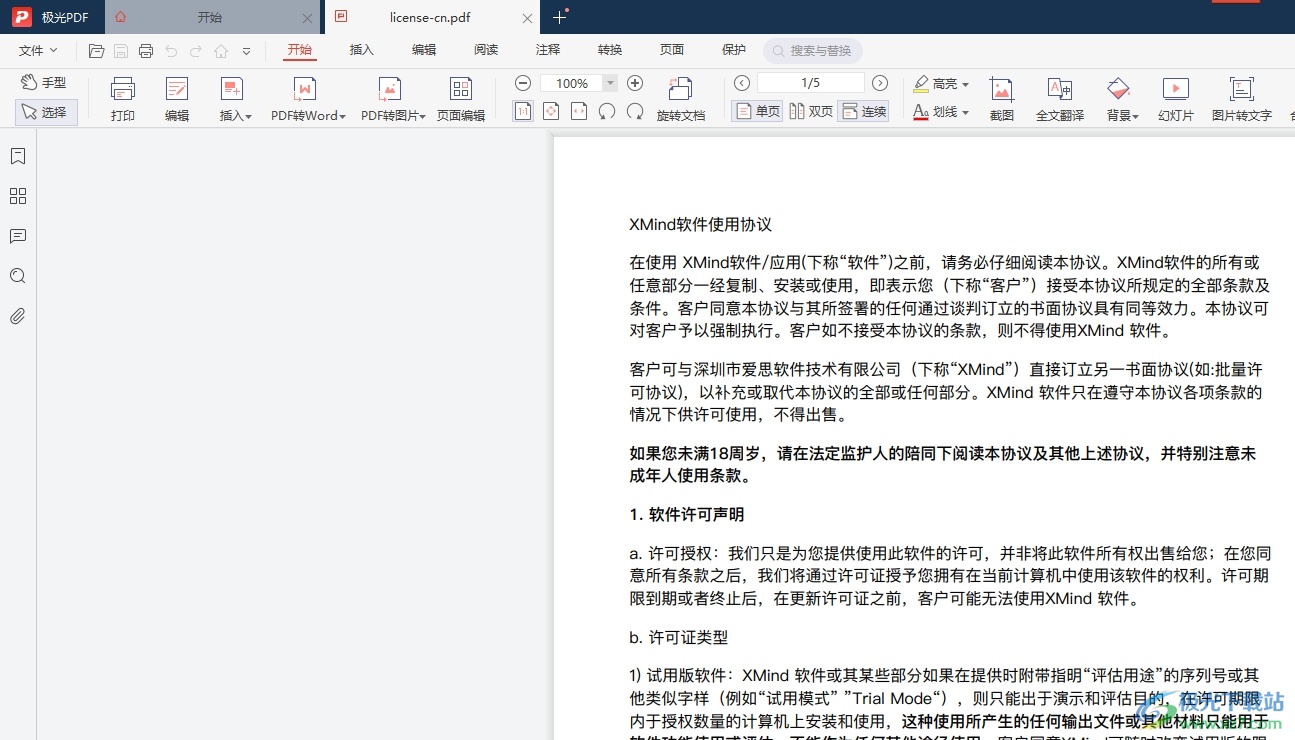Zoom out with the minus button
Image resolution: width=1295 pixels, height=740 pixels.
point(523,83)
